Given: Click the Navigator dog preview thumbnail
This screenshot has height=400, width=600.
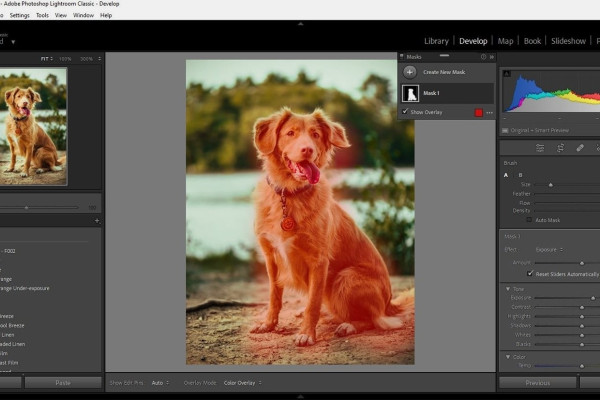Looking at the screenshot, I should (33, 126).
